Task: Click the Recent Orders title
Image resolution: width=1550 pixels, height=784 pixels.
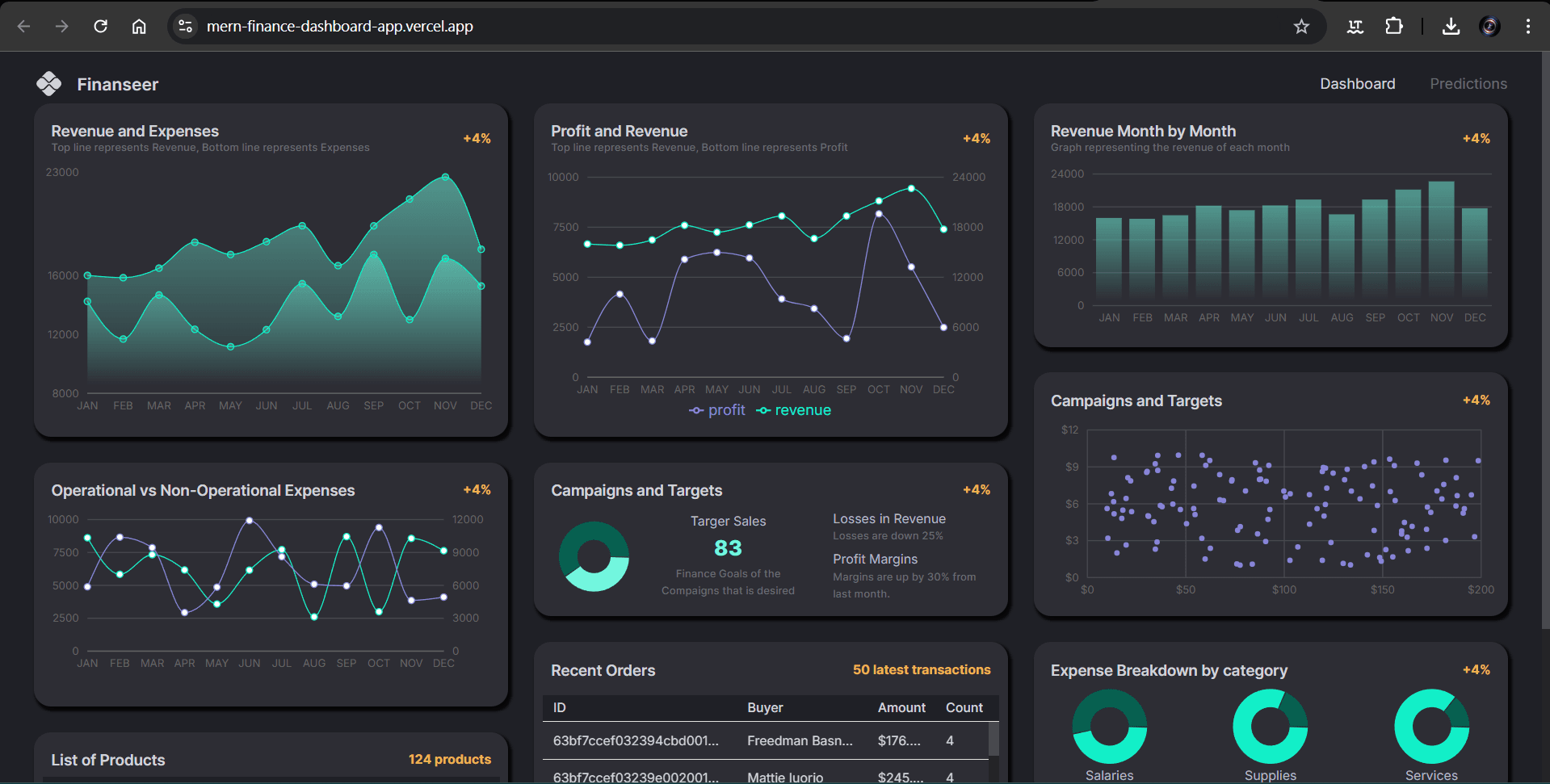Action: [603, 670]
